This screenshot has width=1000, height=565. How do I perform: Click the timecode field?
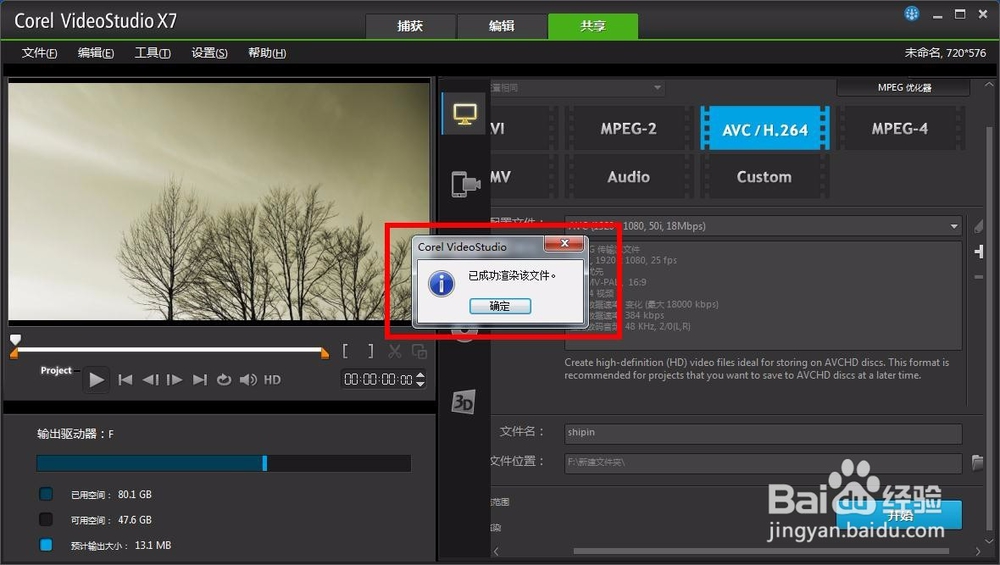pos(378,379)
